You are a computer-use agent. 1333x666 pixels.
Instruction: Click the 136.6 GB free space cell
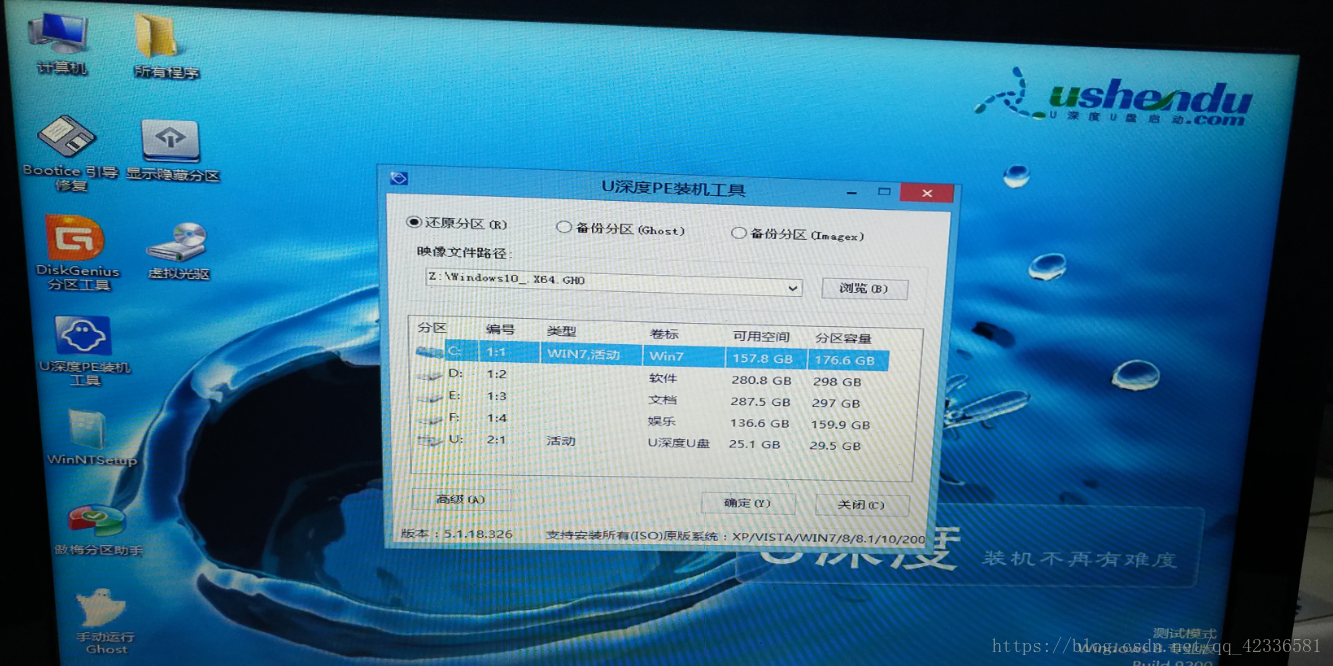pos(760,424)
